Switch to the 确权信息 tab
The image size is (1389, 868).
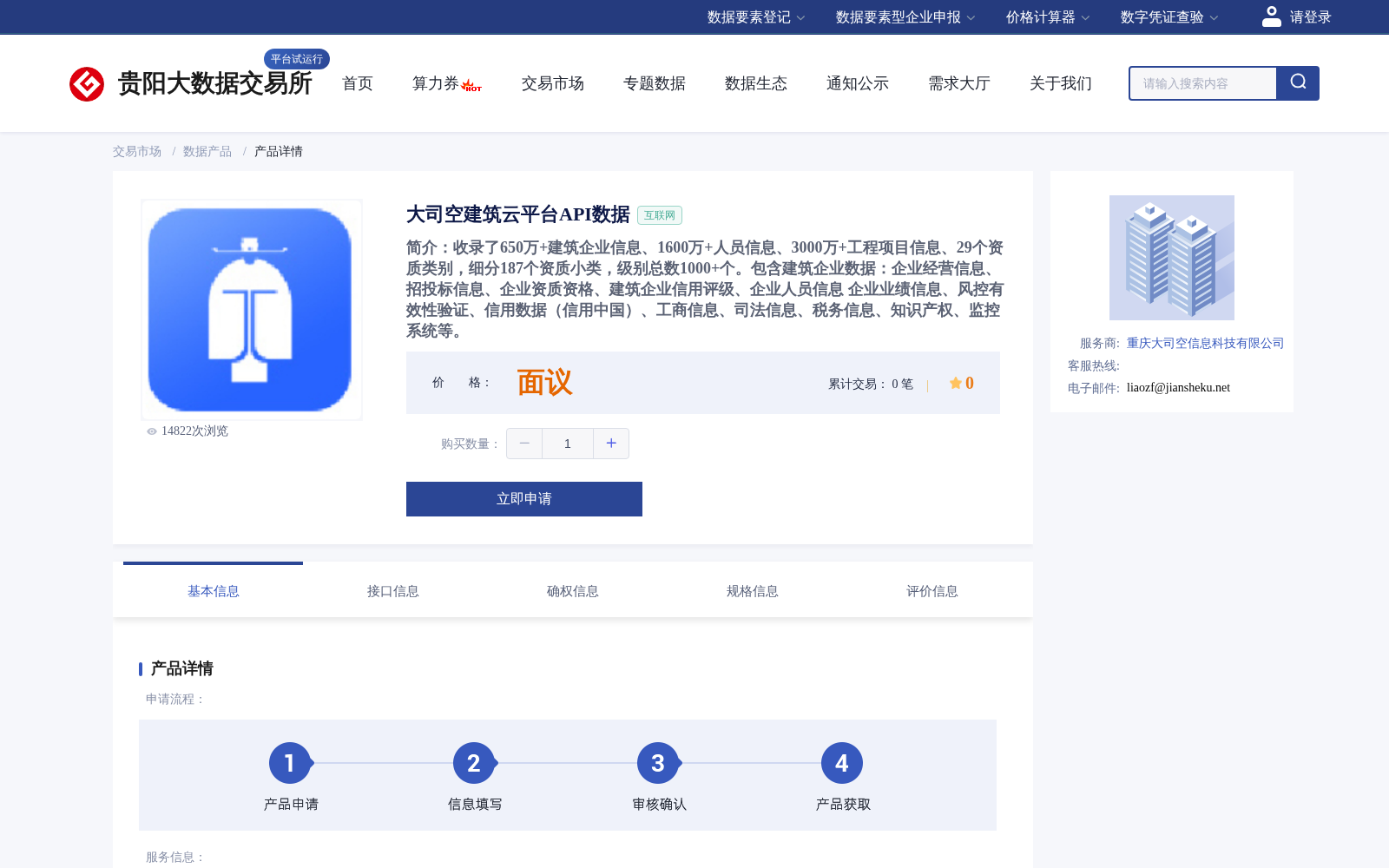pos(573,591)
